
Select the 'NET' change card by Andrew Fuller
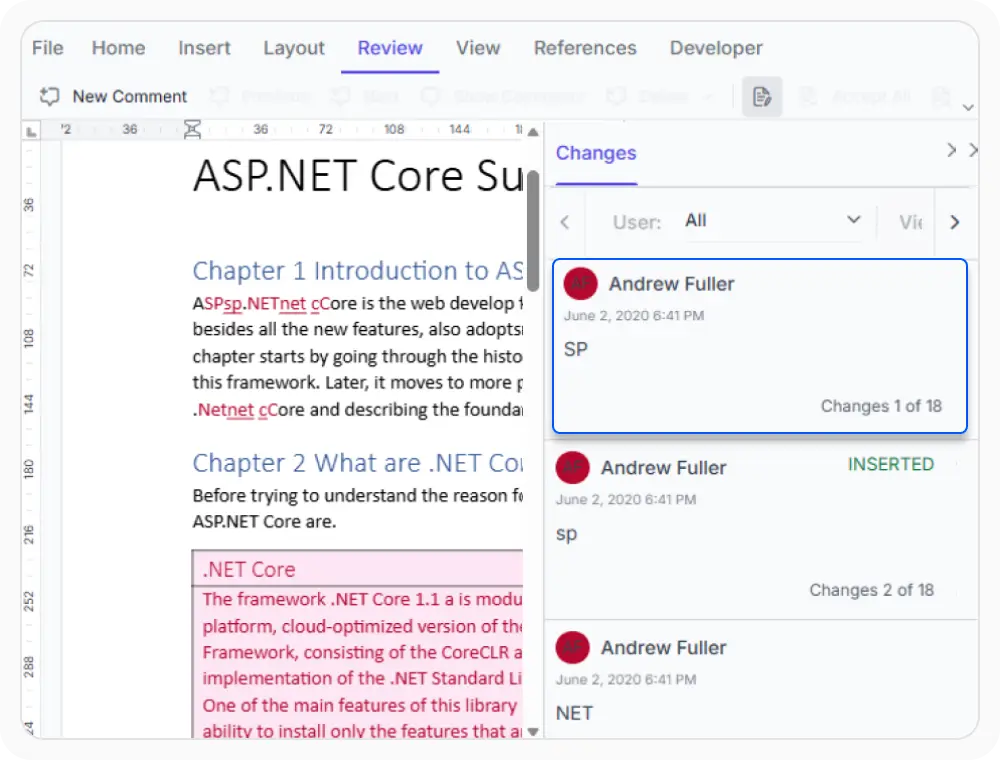pos(761,681)
